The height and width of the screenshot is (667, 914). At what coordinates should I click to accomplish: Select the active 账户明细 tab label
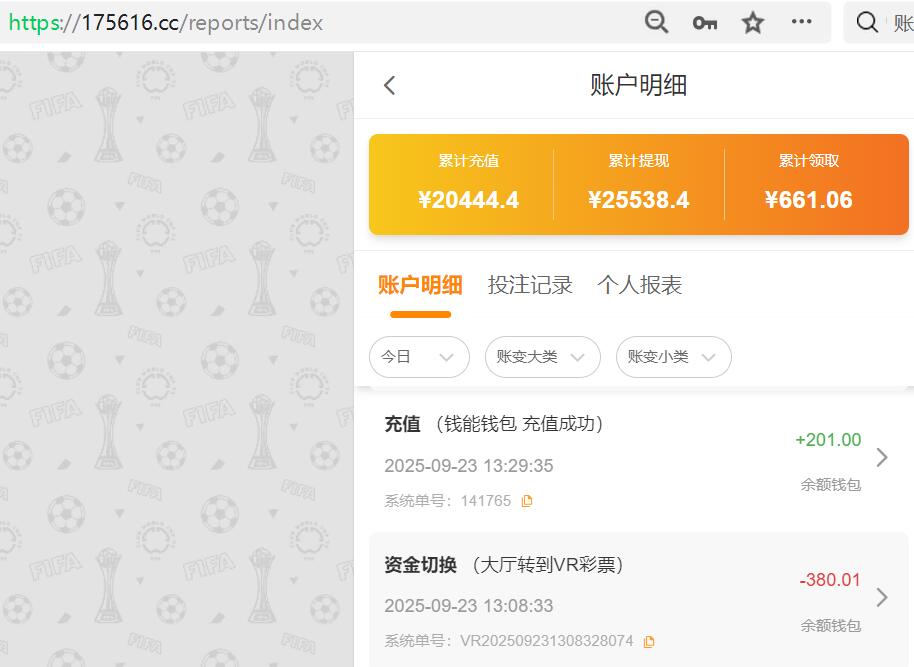coord(421,285)
